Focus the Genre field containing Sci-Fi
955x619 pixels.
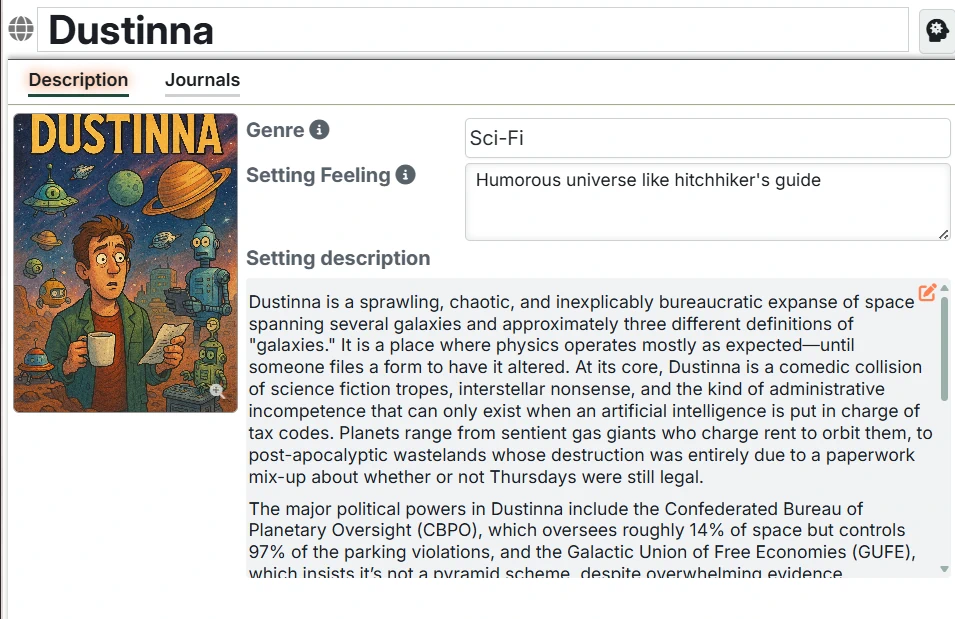[707, 138]
